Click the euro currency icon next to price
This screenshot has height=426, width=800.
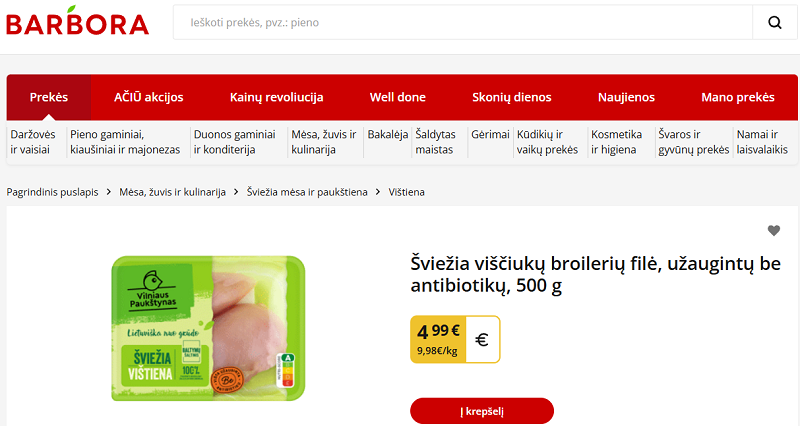coord(482,339)
